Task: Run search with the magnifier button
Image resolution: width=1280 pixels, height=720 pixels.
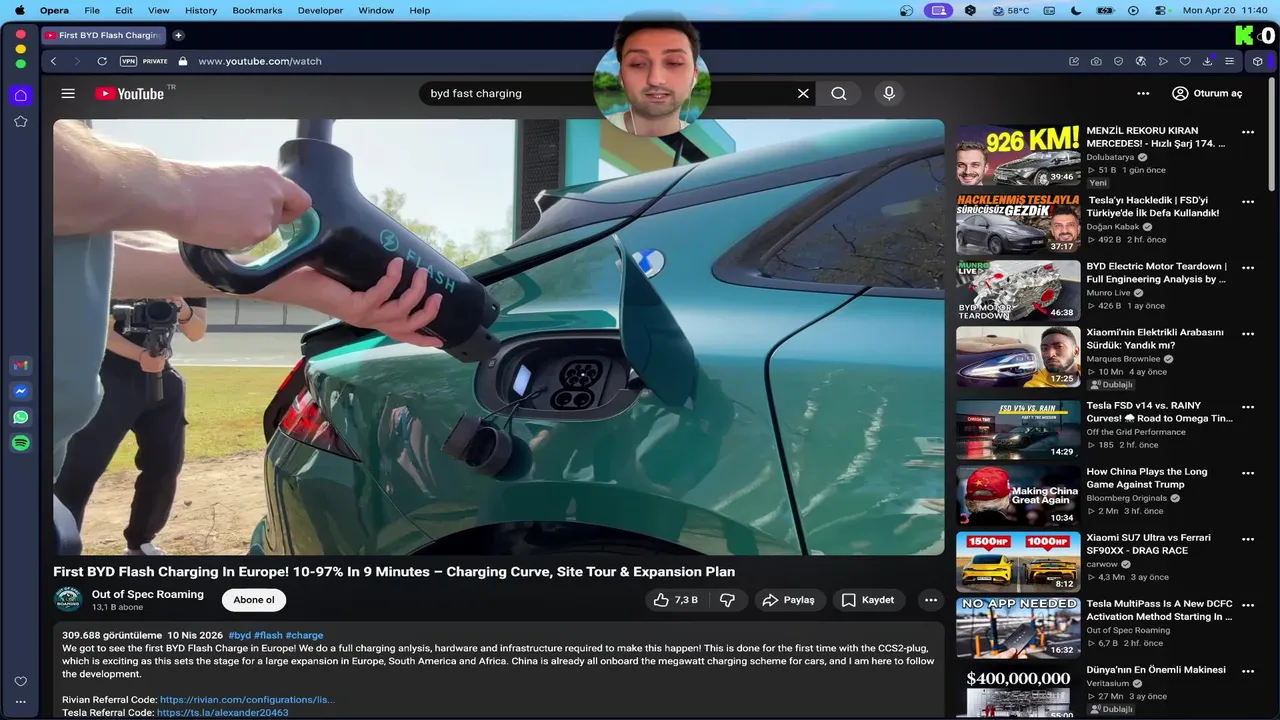Action: (839, 93)
